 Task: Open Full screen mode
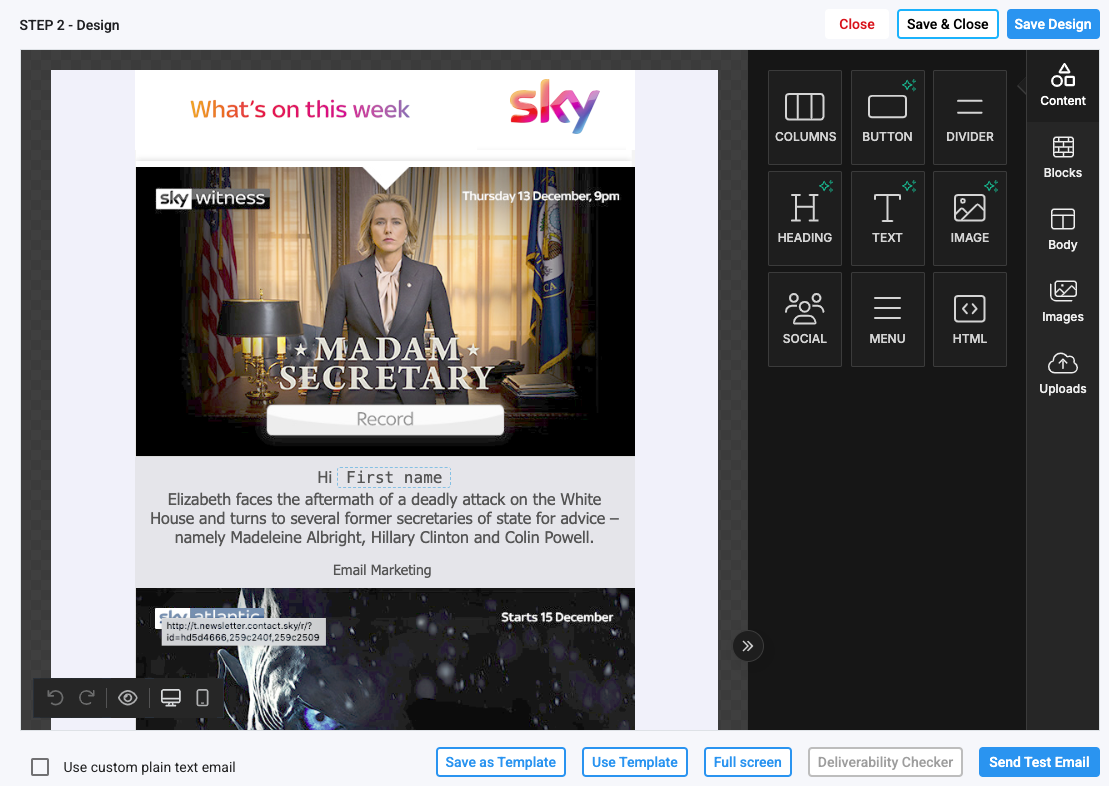click(x=748, y=762)
